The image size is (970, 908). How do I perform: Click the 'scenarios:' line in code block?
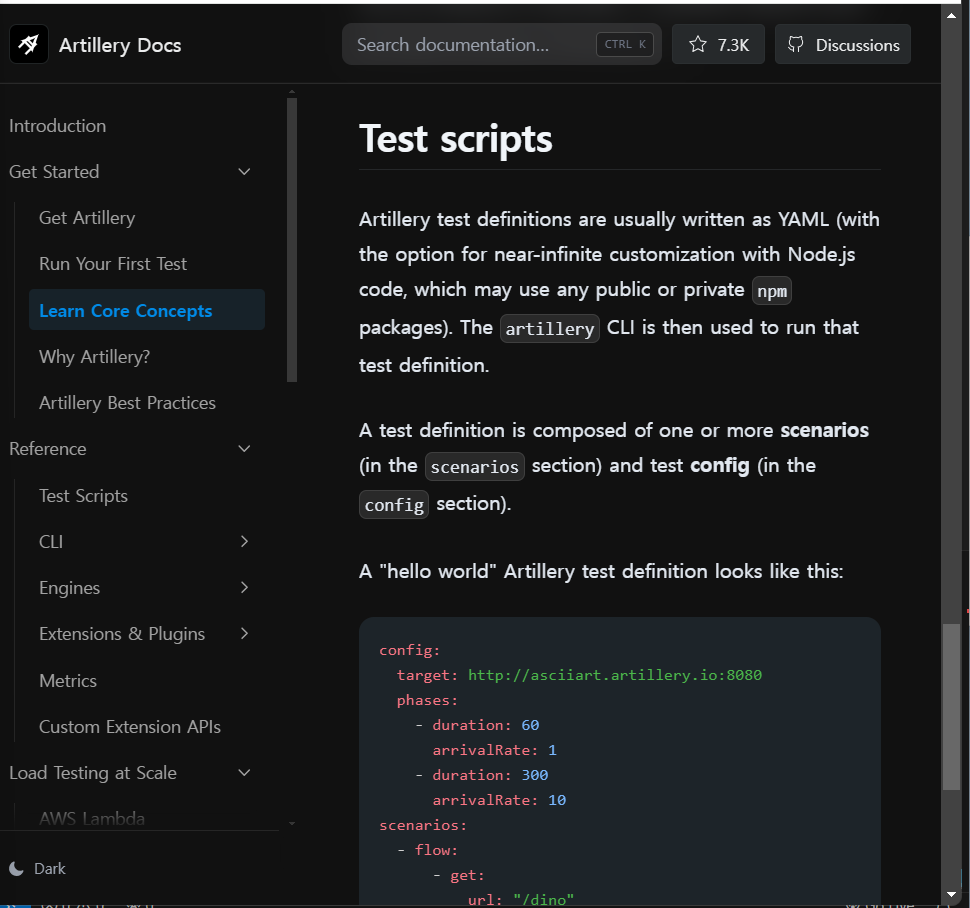[423, 825]
